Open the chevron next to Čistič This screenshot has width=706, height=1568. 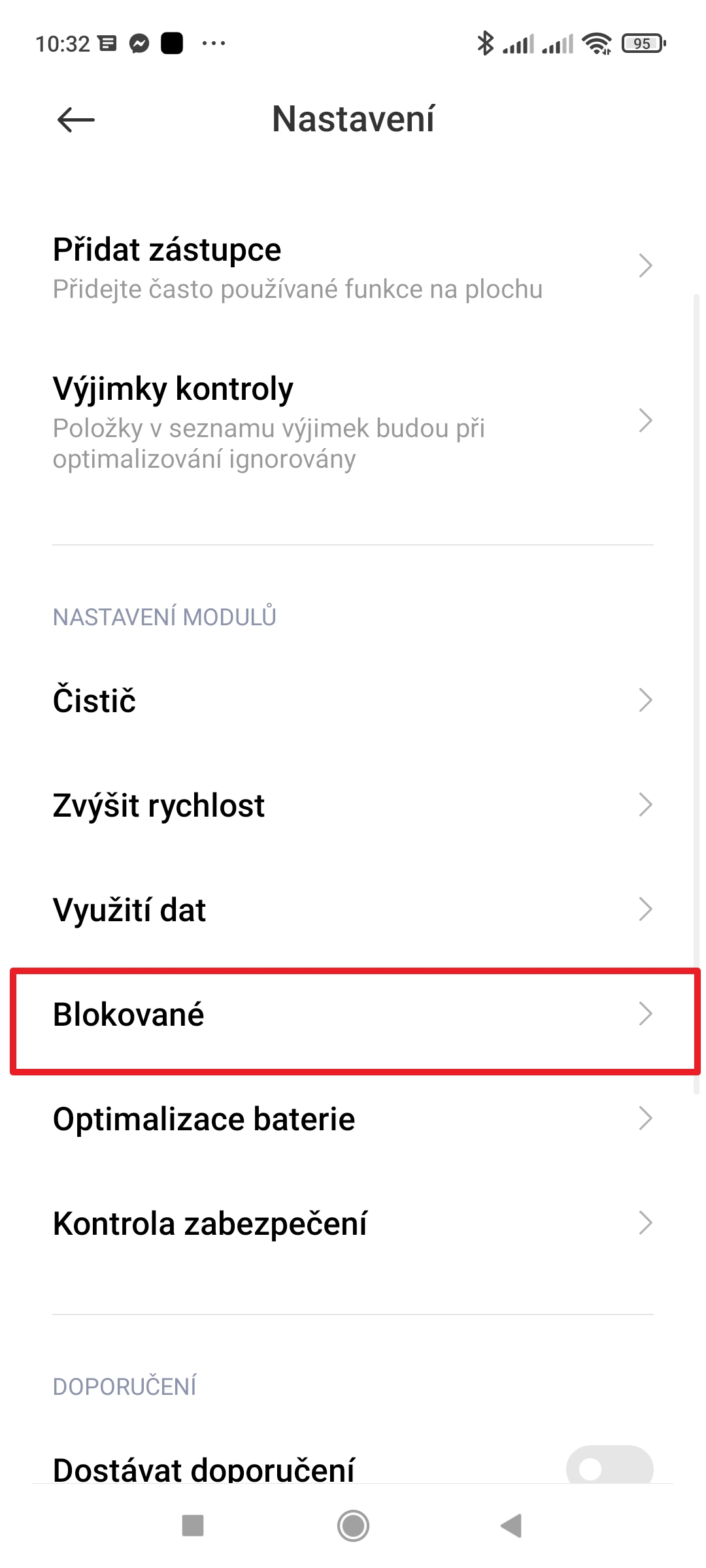645,700
